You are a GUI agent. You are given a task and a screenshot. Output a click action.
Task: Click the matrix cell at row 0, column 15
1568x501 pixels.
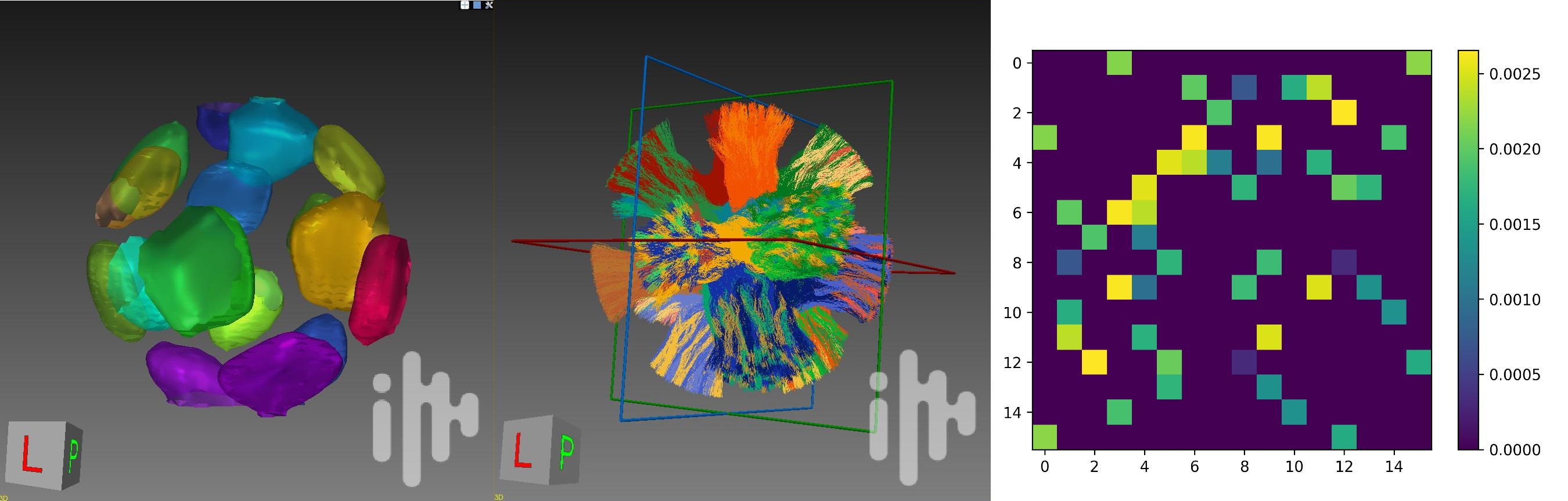click(x=1418, y=63)
